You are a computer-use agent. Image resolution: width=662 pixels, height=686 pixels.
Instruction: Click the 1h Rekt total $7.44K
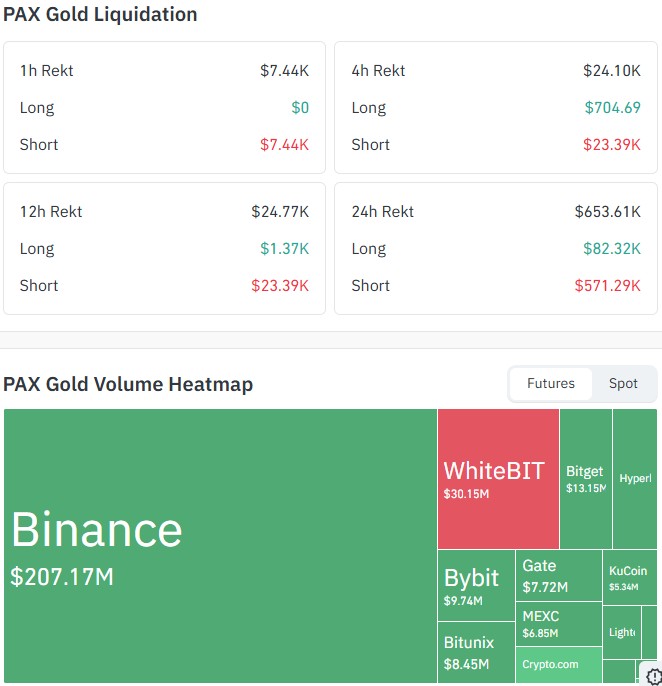[x=284, y=70]
